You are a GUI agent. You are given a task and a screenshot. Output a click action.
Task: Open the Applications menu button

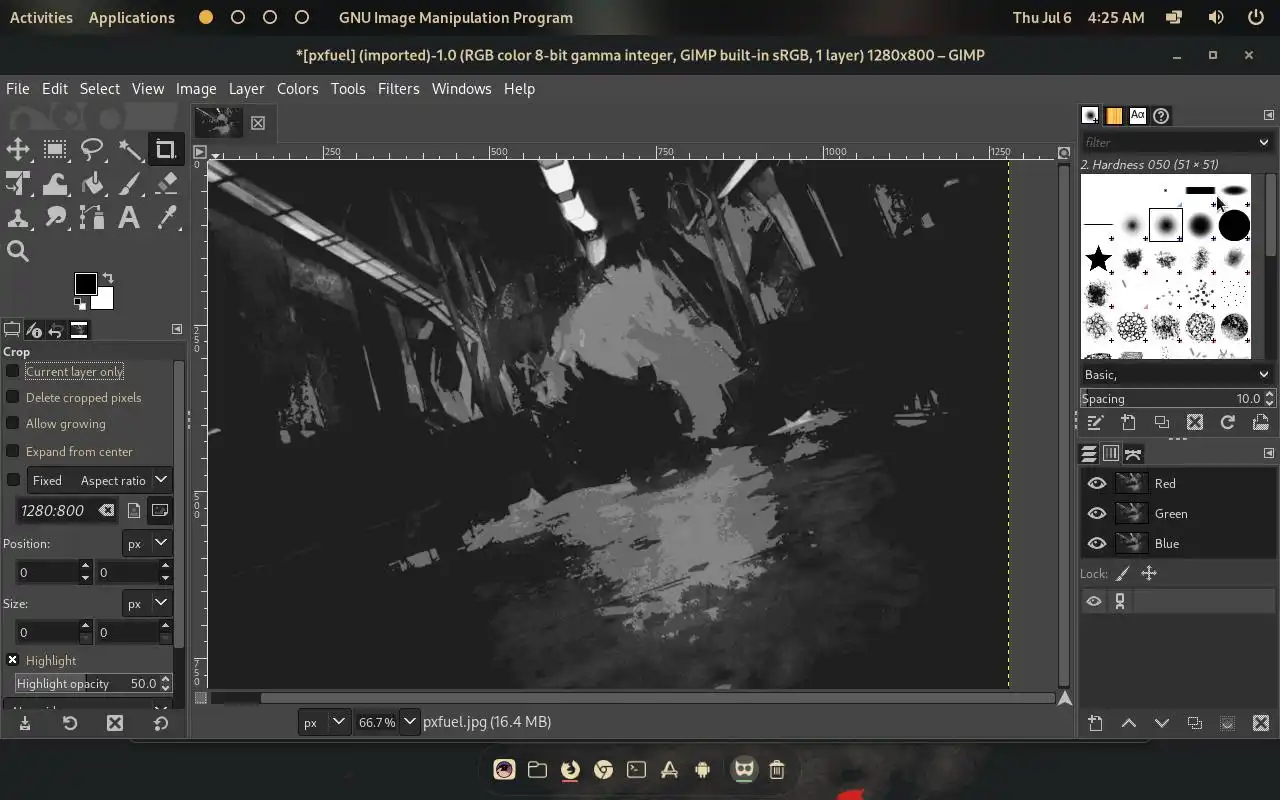coord(131,17)
